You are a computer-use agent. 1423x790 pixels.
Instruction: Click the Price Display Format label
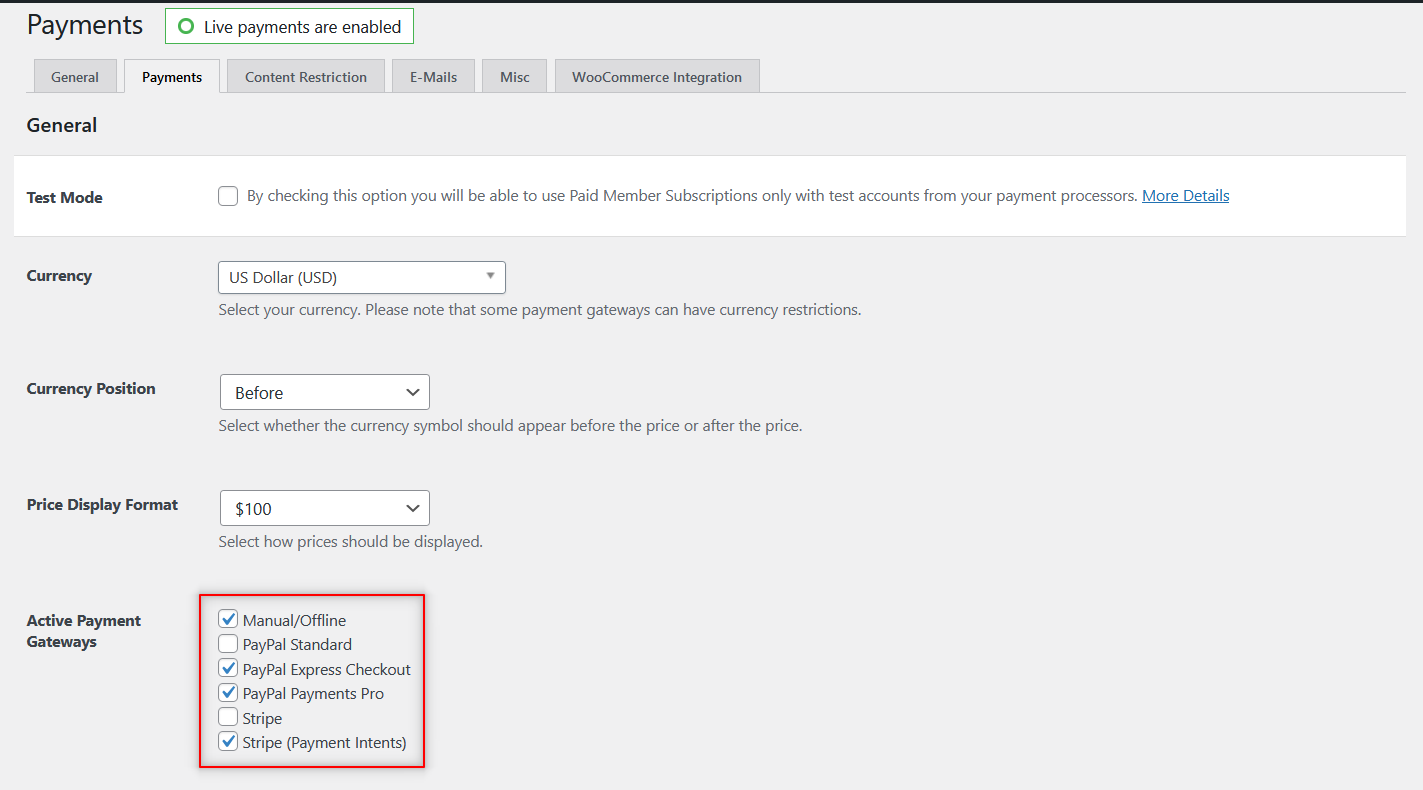[102, 504]
